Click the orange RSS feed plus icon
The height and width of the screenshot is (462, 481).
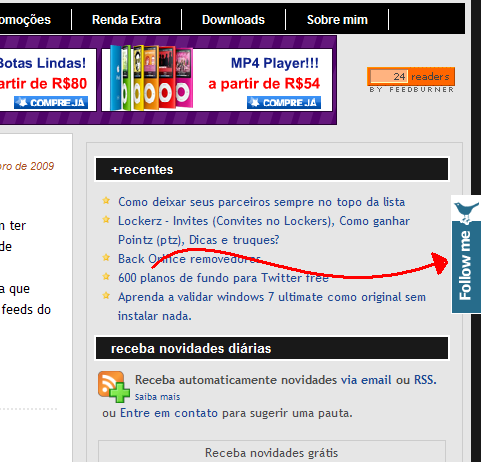click(114, 386)
